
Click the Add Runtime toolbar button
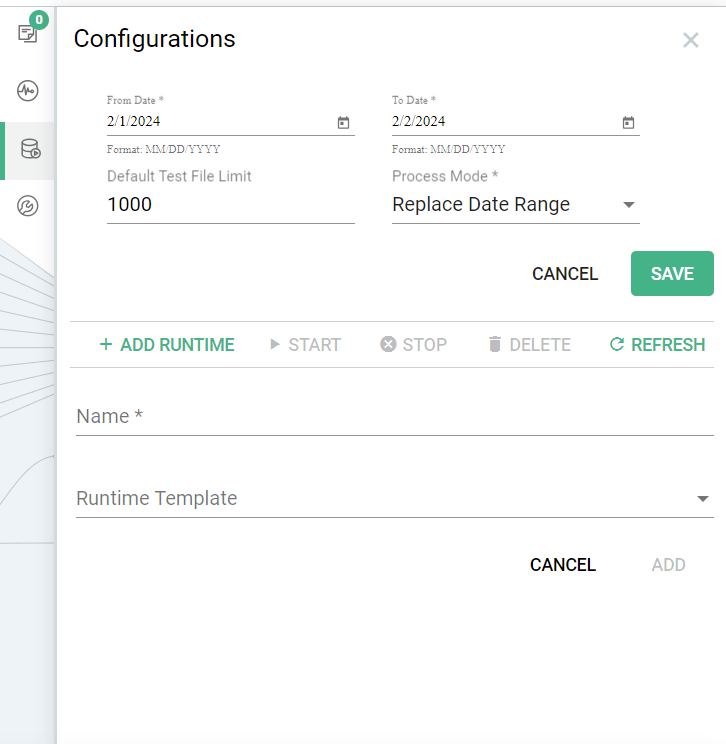pos(166,345)
